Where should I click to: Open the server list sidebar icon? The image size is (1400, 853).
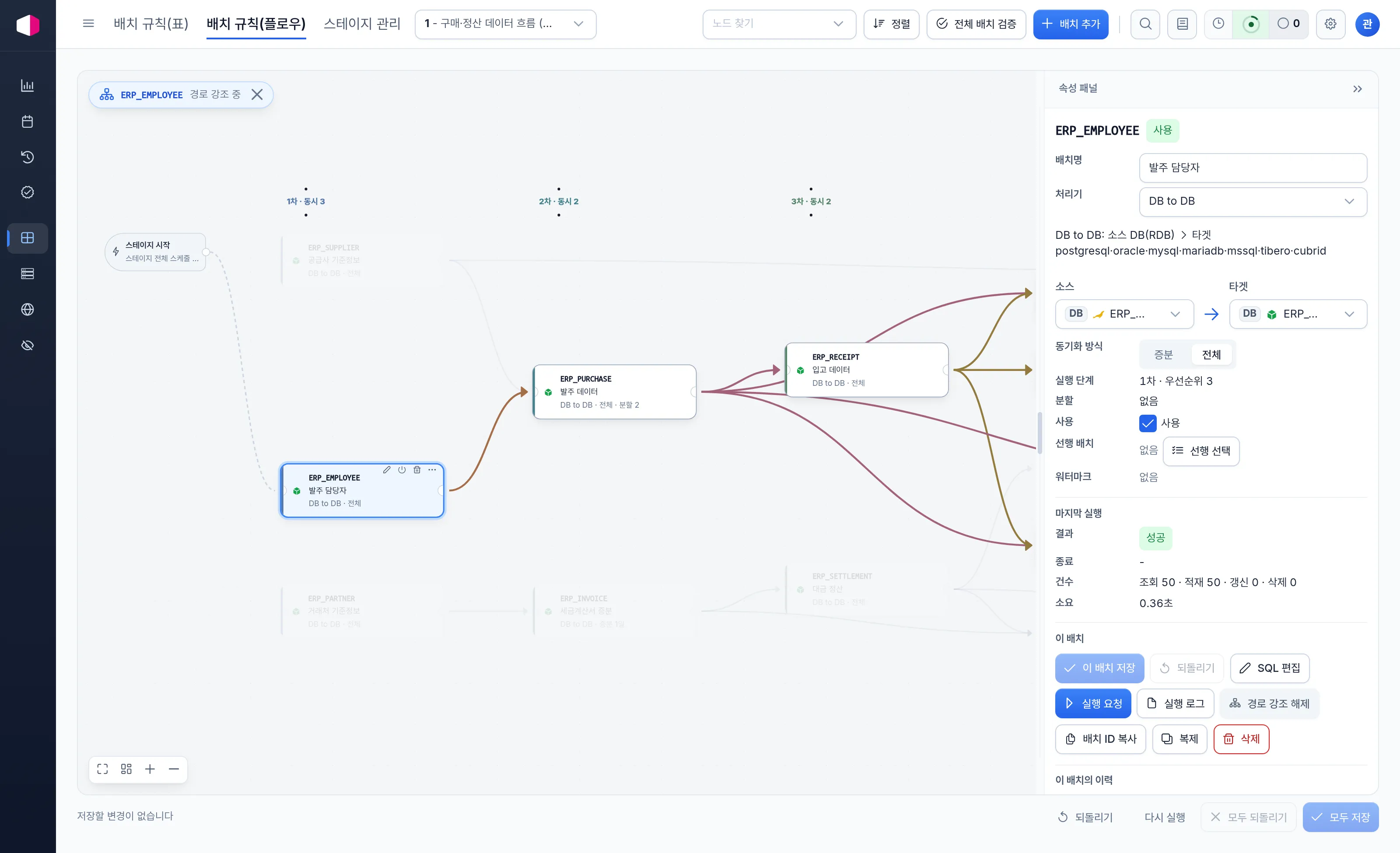27,274
